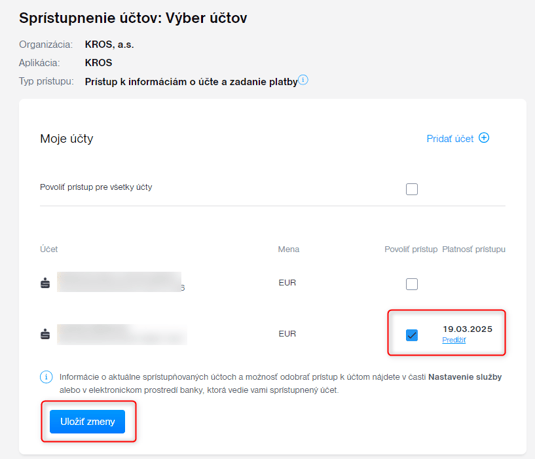
Task: Click the plus icon next to Pridať účet
Action: [484, 138]
